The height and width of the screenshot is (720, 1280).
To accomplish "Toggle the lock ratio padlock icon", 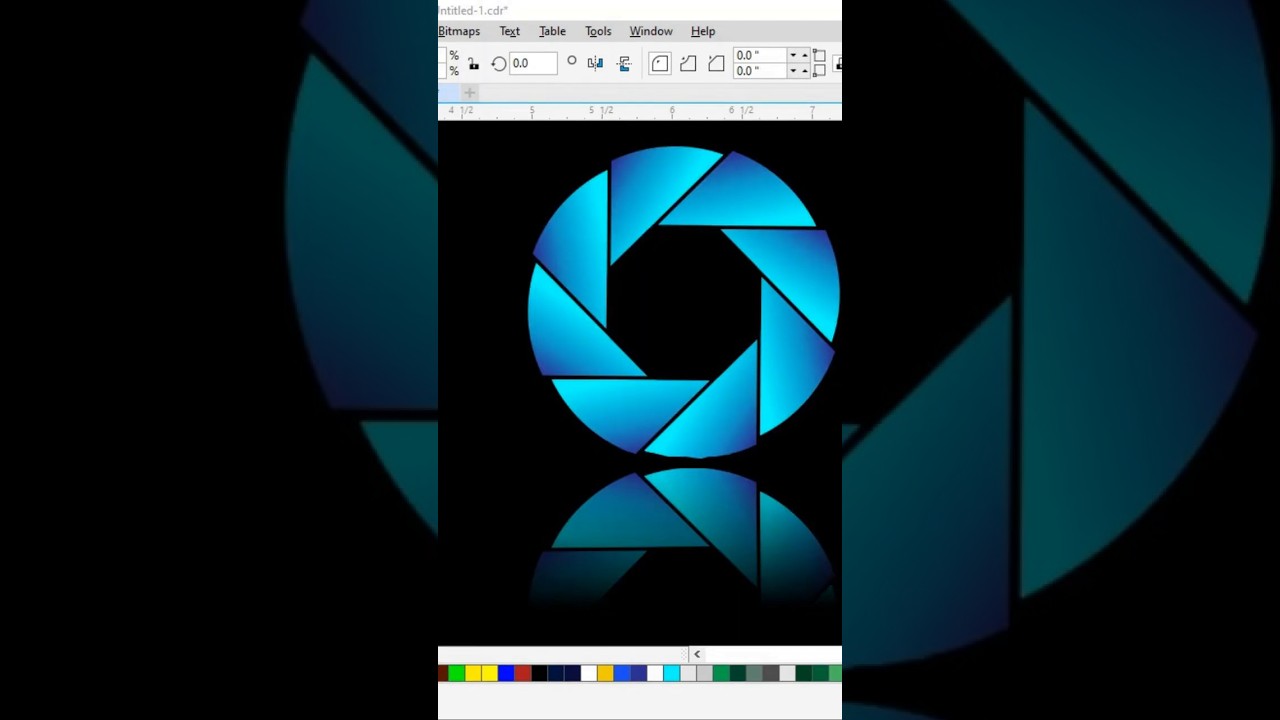I will tap(473, 64).
